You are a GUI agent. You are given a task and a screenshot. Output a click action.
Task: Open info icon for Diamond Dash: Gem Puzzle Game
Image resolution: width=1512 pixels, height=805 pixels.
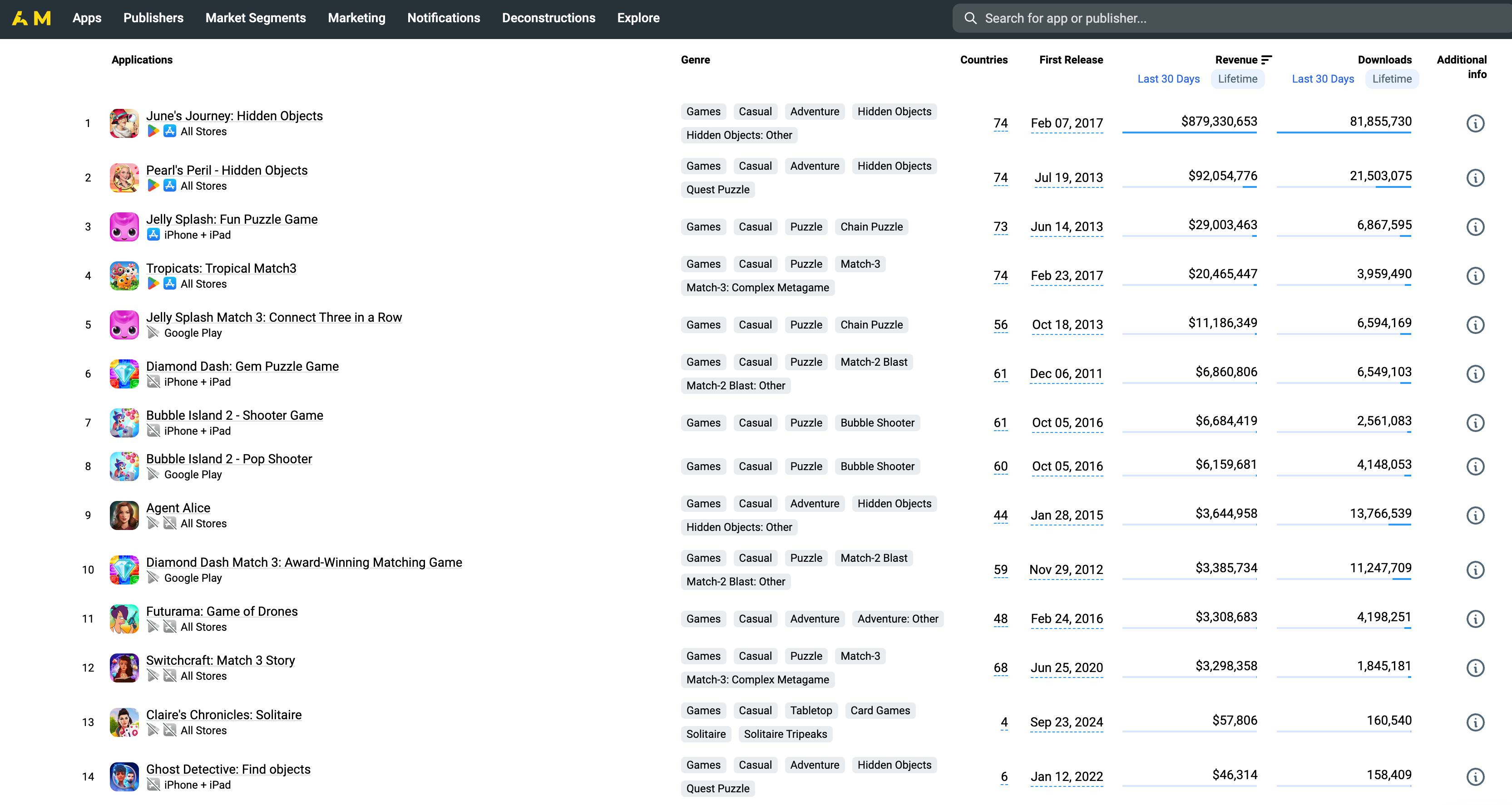coord(1475,374)
